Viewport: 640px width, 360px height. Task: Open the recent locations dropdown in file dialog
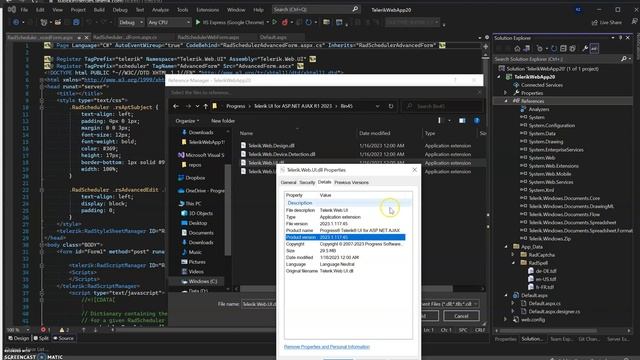197,106
